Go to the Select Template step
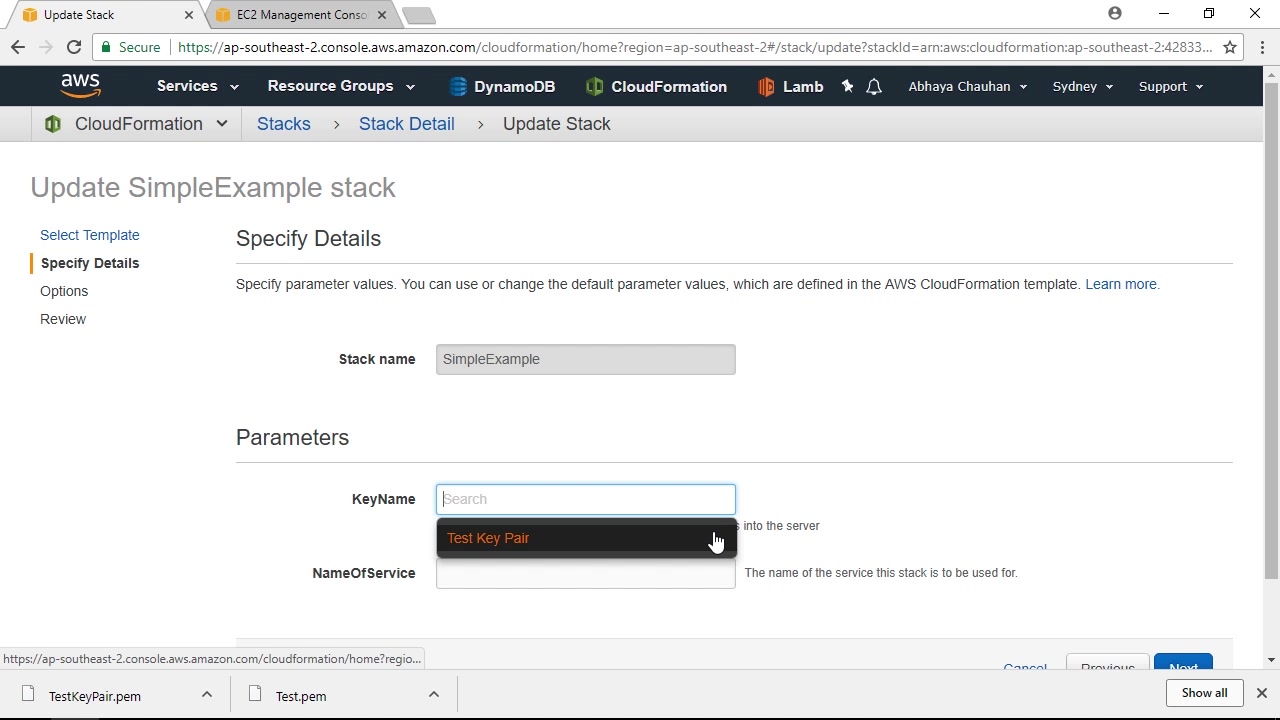 [x=90, y=235]
